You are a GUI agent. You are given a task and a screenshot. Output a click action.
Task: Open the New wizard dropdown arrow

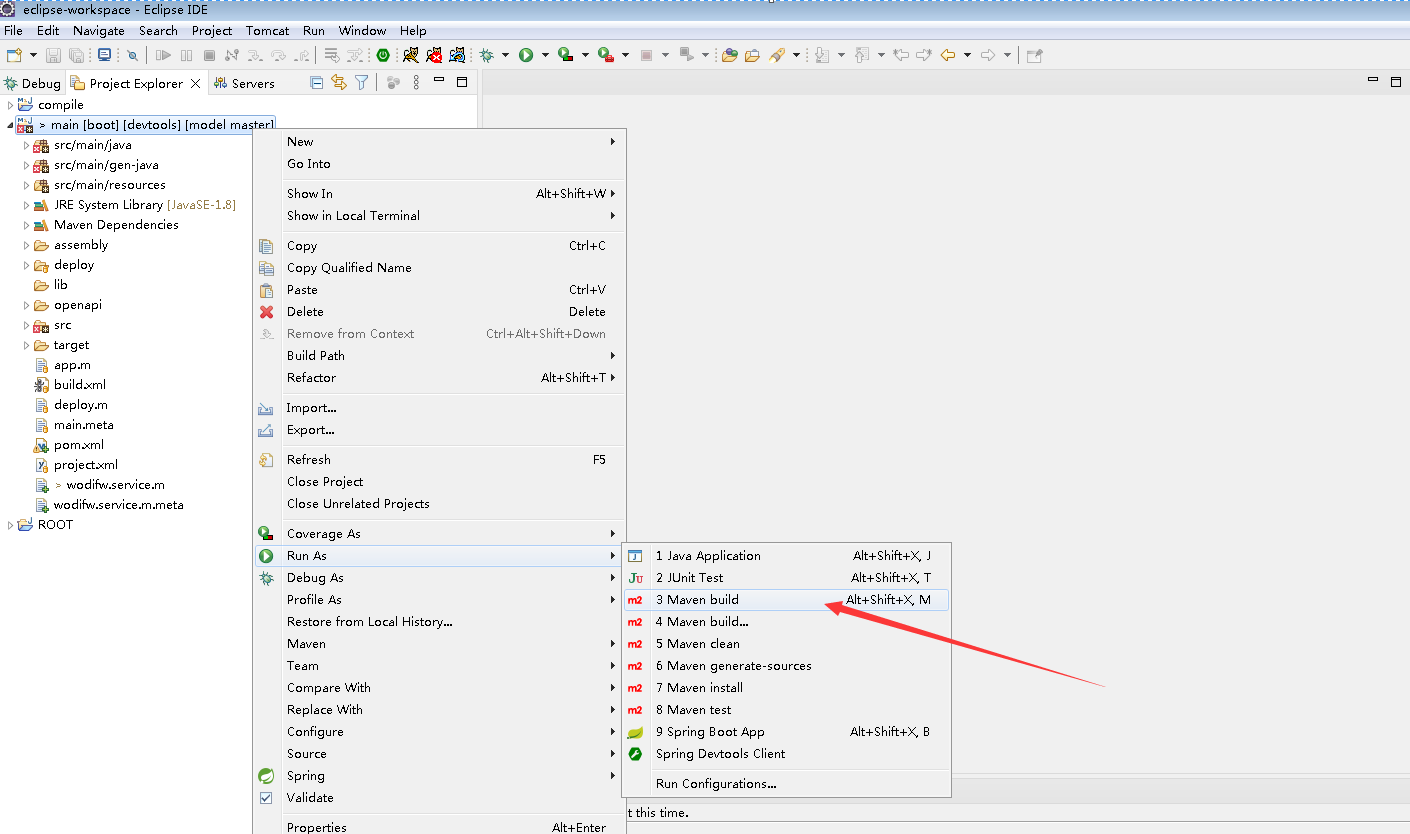pos(33,55)
